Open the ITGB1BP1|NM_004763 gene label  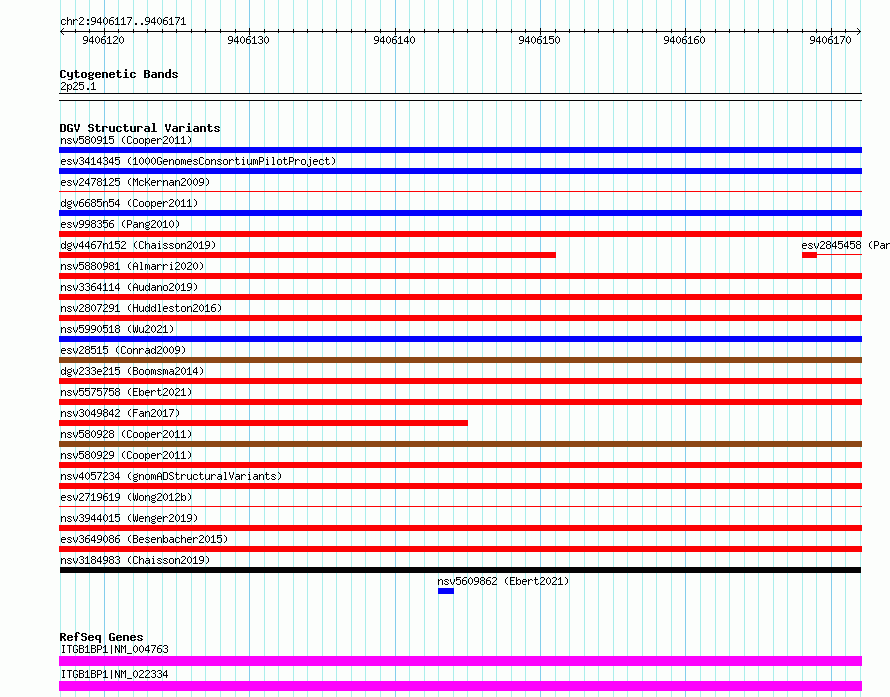point(114,649)
